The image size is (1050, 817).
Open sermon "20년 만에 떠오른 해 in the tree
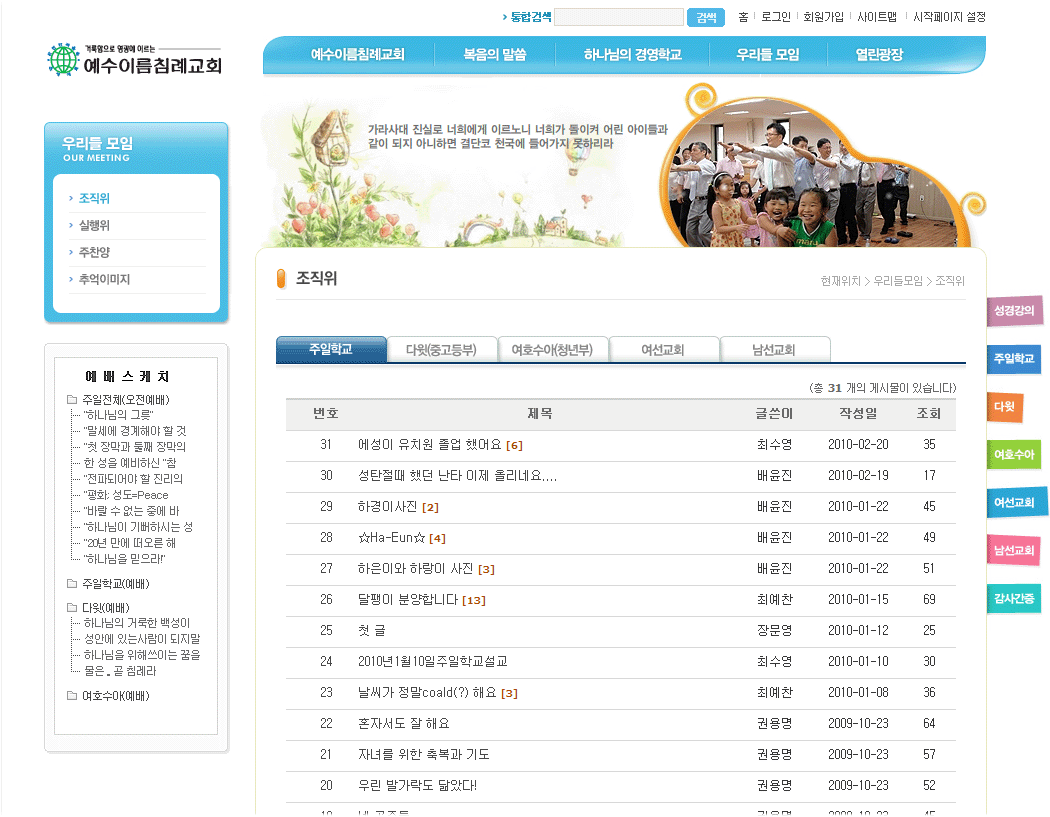tap(130, 543)
